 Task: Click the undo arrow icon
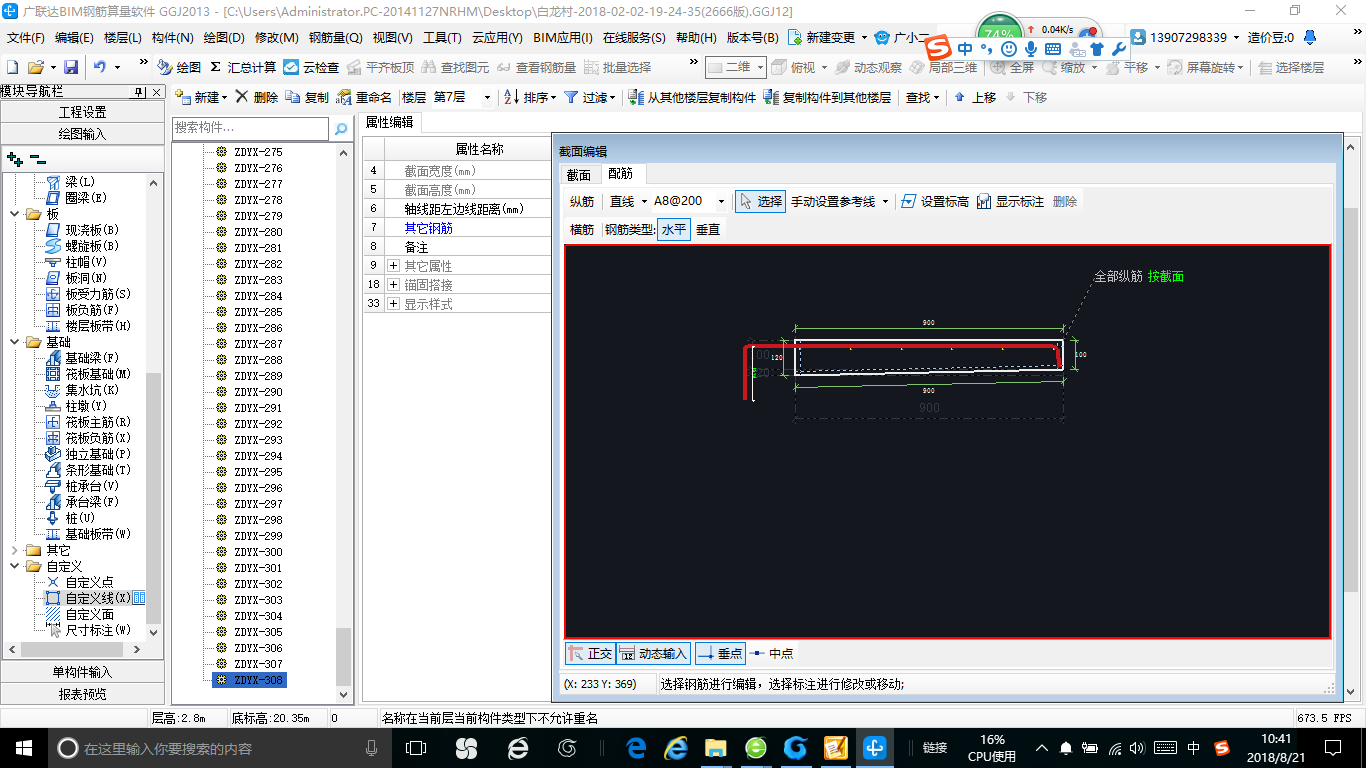coord(100,67)
